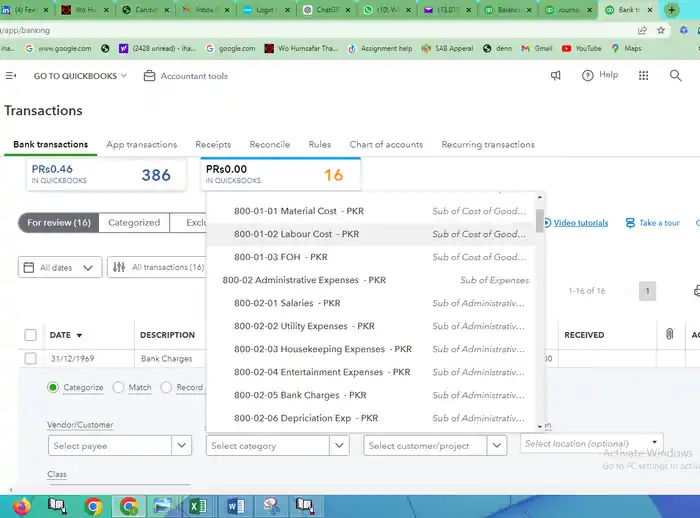
Task: Show the Categorized transactions list
Action: [134, 222]
